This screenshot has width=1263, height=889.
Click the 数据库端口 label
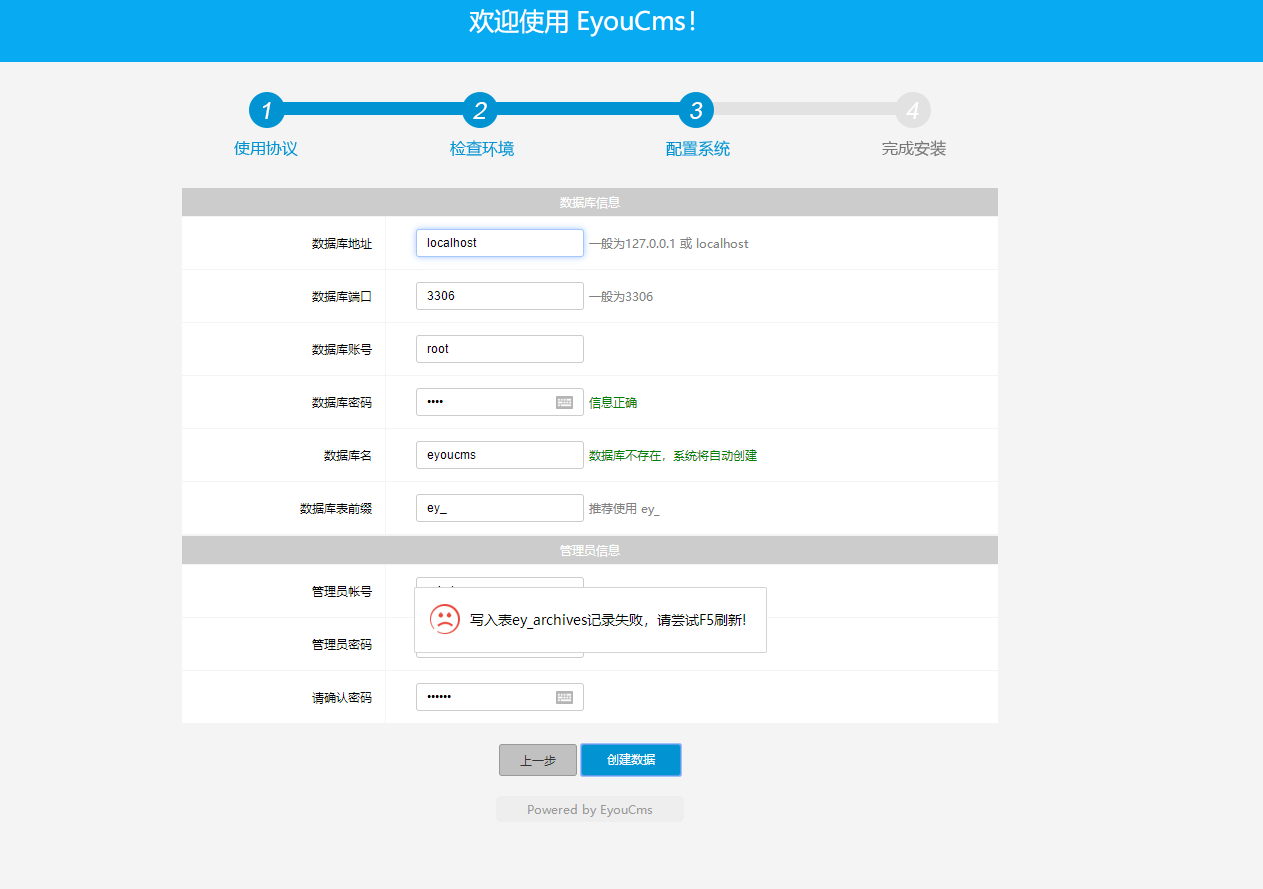point(342,297)
